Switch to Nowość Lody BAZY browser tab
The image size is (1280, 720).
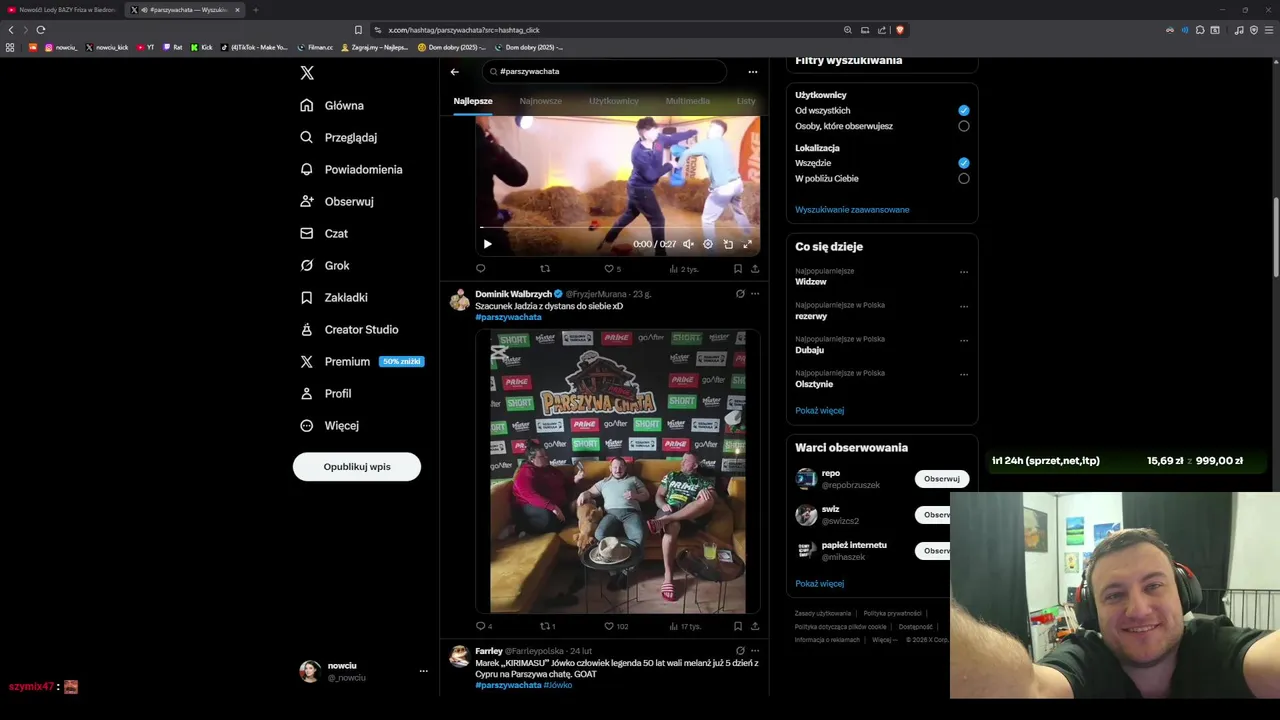pyautogui.click(x=62, y=10)
